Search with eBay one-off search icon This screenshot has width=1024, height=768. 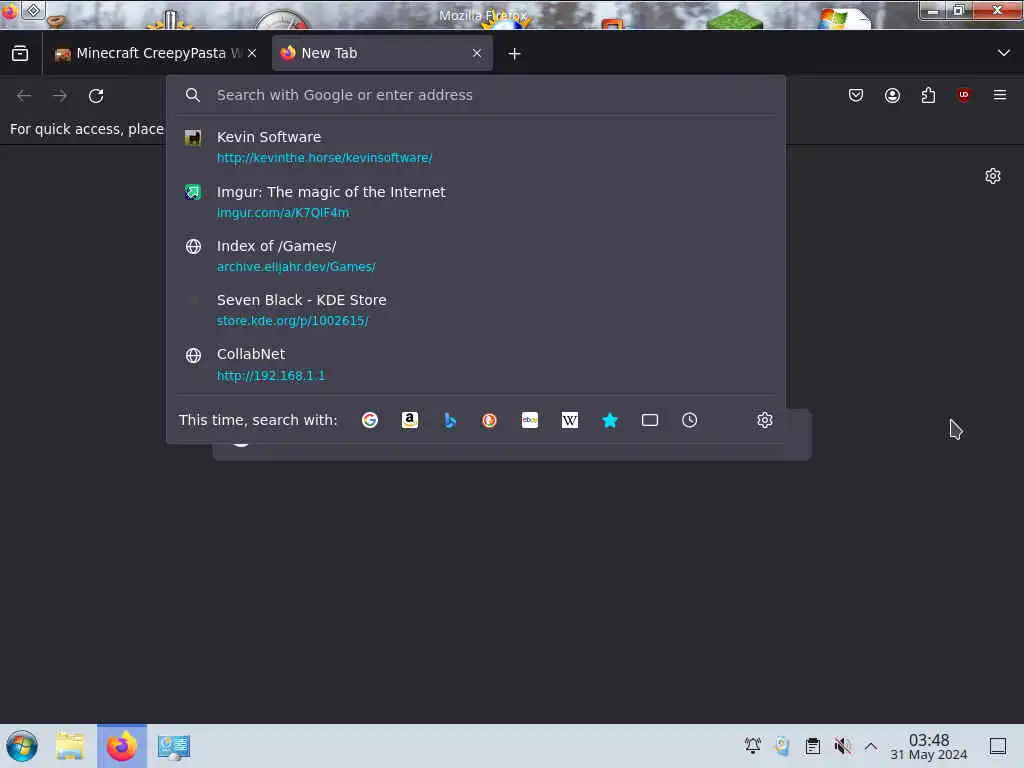pyautogui.click(x=530, y=420)
